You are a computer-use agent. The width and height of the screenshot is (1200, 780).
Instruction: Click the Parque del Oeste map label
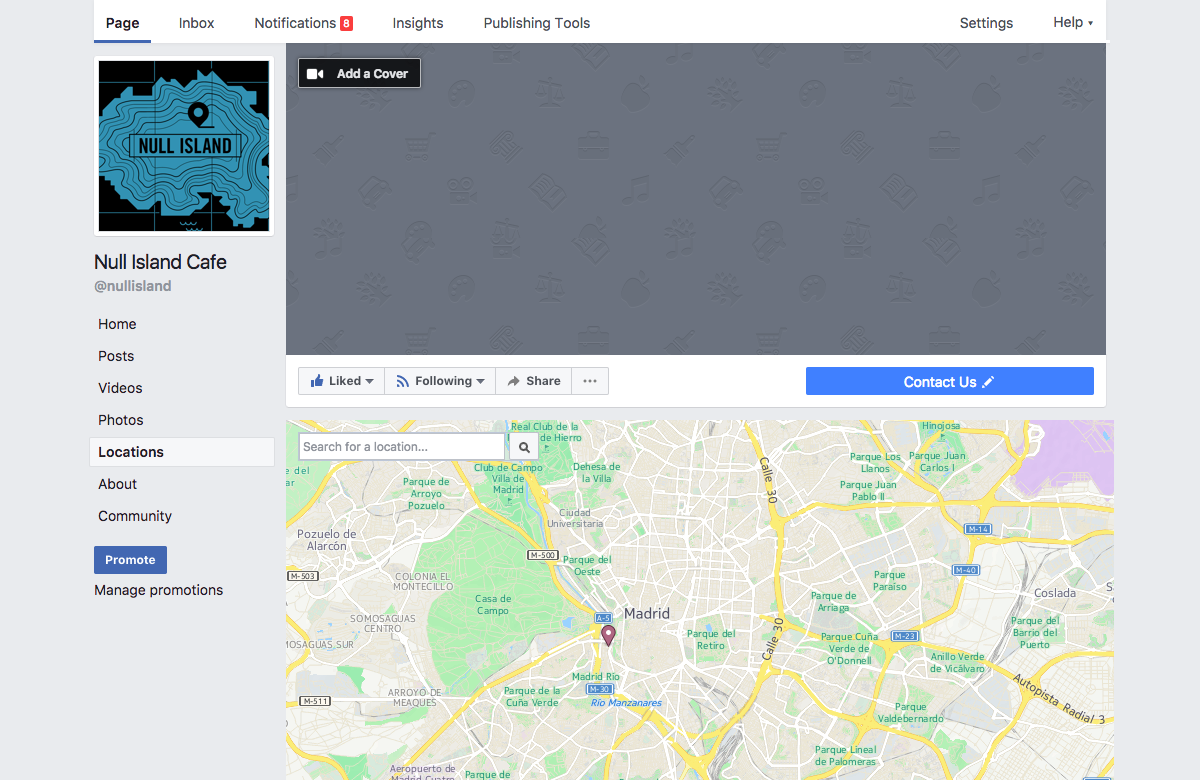(587, 566)
